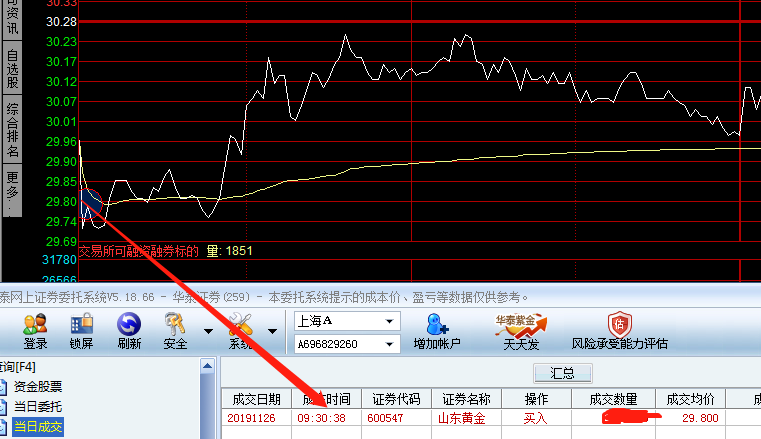761x439 pixels.
Task: Sort by 成交数量 column header
Action: pyautogui.click(x=613, y=399)
